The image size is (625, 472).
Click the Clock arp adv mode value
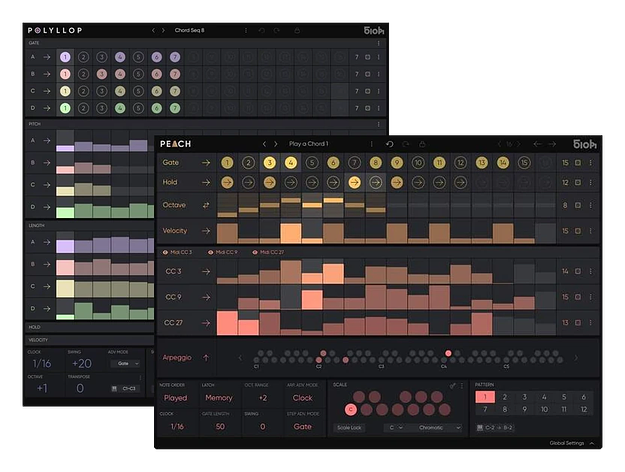303,398
